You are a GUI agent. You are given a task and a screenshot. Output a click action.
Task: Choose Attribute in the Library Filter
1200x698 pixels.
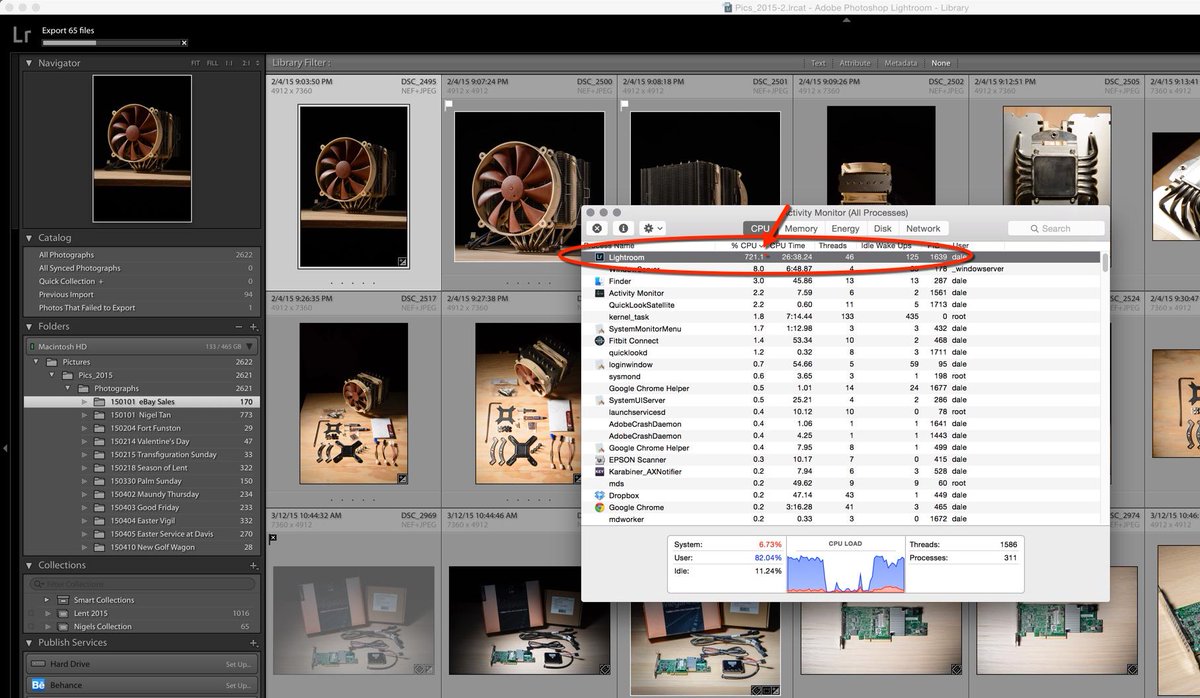pos(854,63)
